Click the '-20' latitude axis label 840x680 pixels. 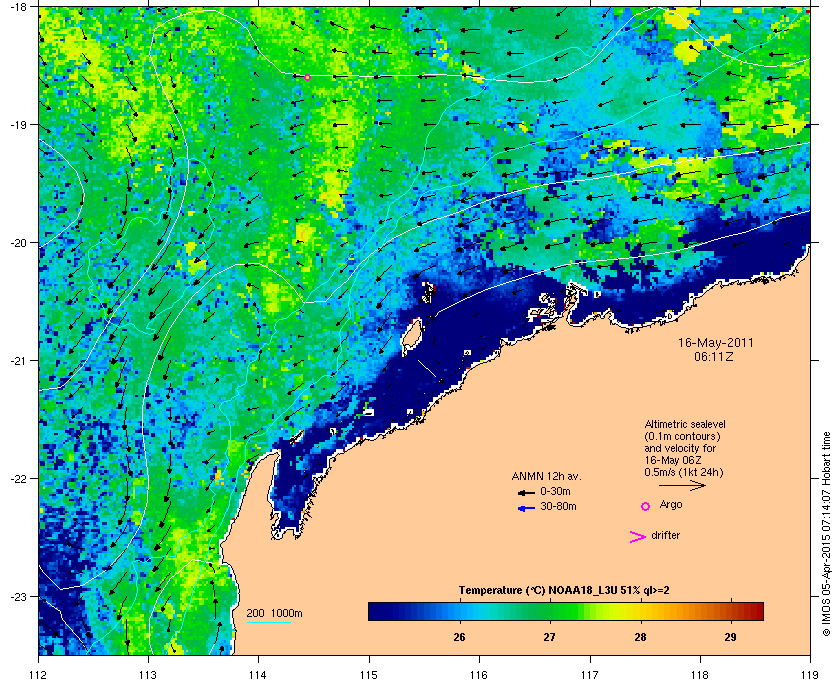(19, 243)
